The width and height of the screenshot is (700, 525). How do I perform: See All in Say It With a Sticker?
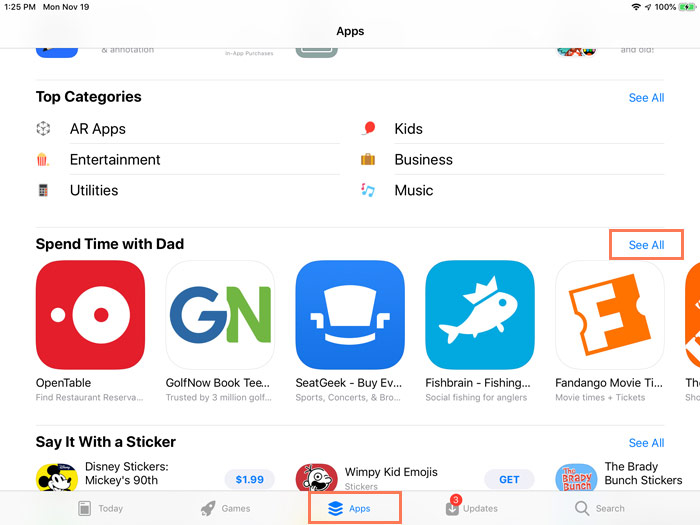click(x=646, y=443)
